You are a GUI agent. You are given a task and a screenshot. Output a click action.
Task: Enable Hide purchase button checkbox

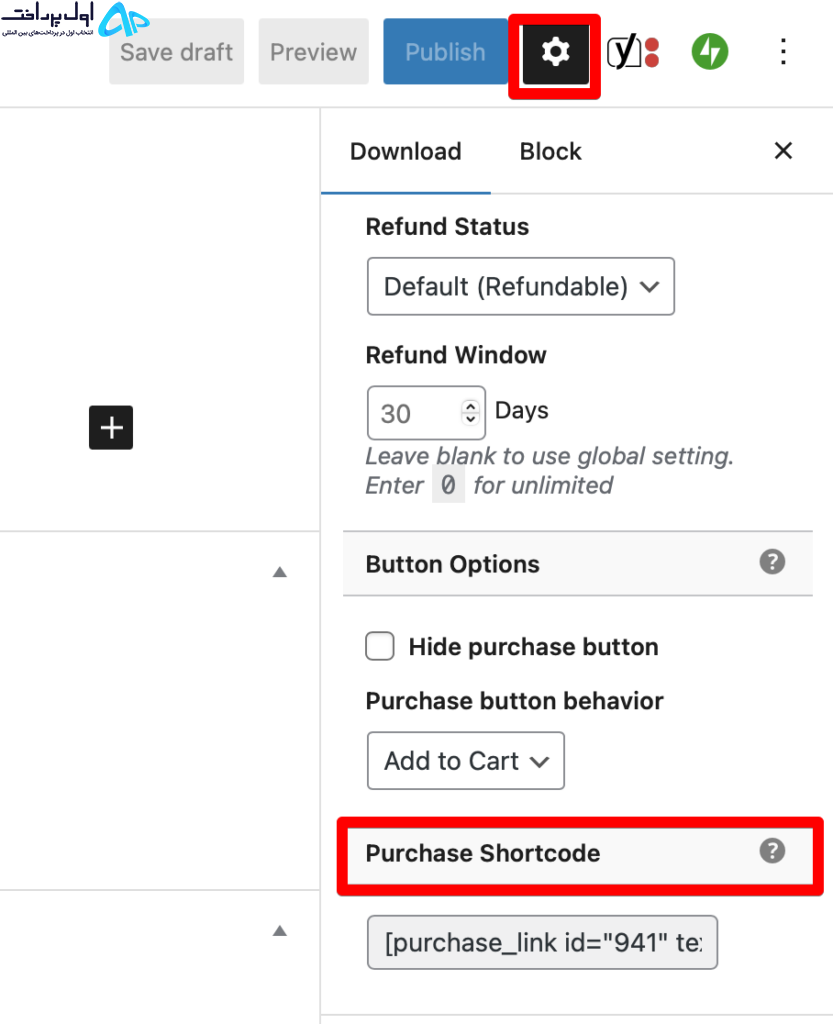pyautogui.click(x=380, y=647)
